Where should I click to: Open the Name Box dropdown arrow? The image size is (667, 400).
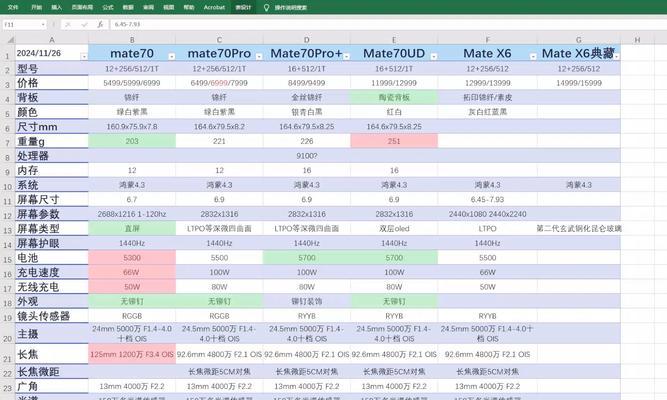coord(43,25)
